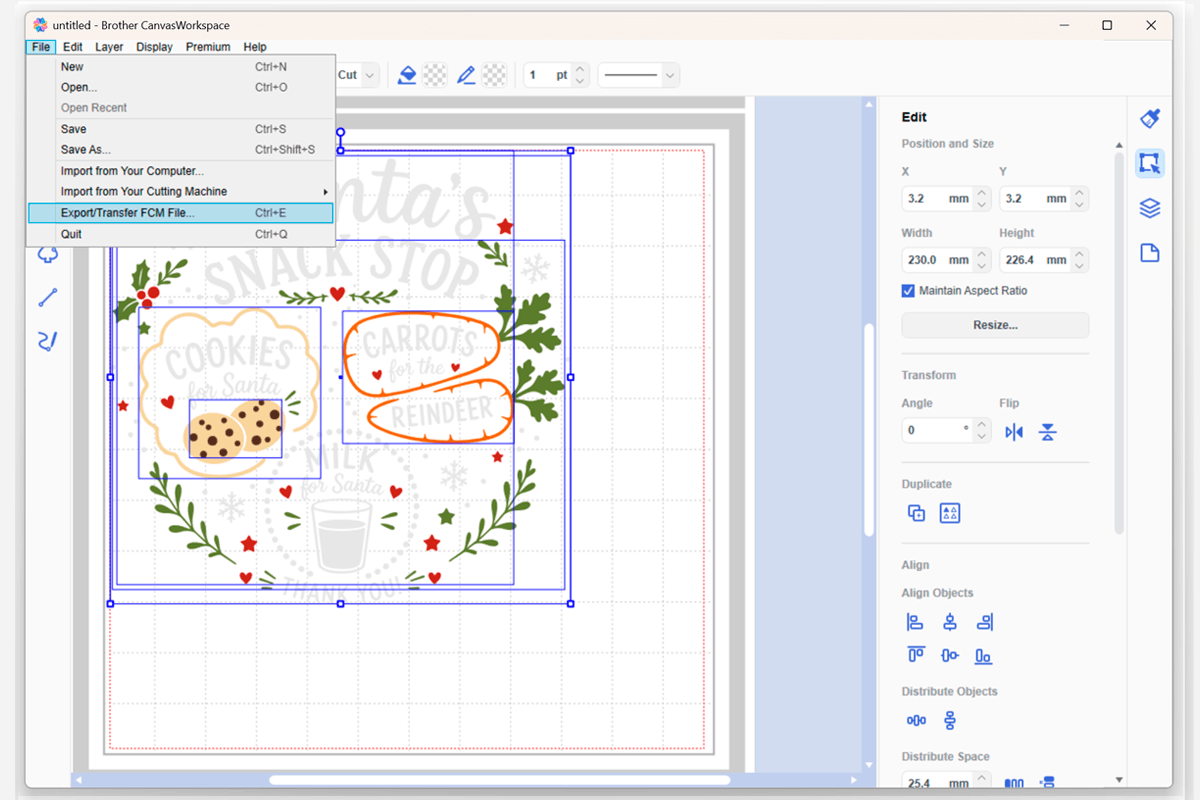Select the line color pen icon
This screenshot has height=800, width=1200.
pyautogui.click(x=466, y=75)
